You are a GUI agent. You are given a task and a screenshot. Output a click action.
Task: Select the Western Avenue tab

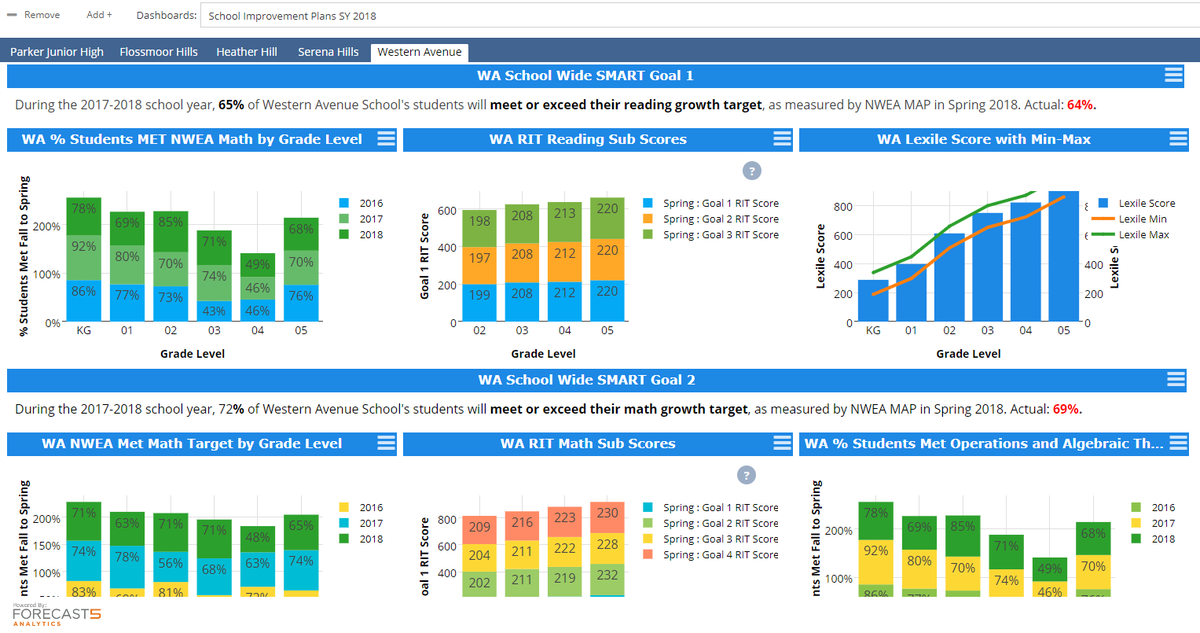(x=419, y=52)
